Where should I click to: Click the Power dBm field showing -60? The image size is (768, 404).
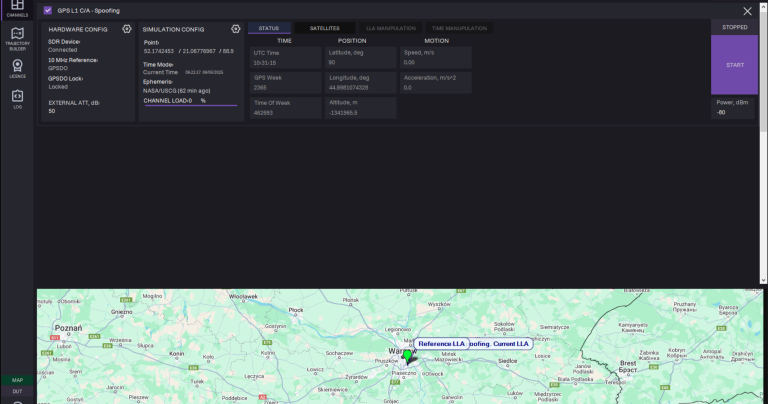pos(733,108)
